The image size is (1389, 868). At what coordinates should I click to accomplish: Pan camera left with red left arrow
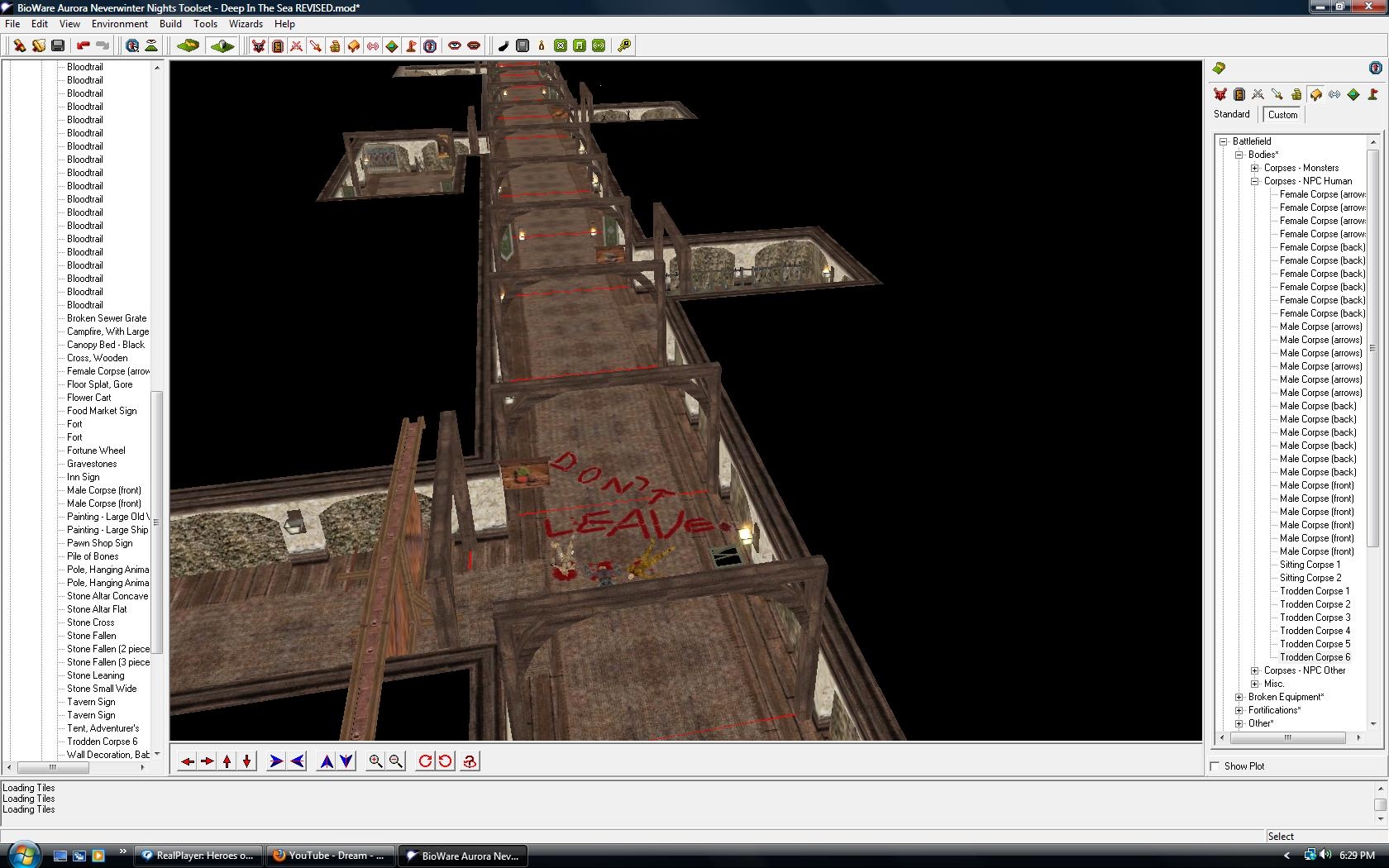pos(188,761)
